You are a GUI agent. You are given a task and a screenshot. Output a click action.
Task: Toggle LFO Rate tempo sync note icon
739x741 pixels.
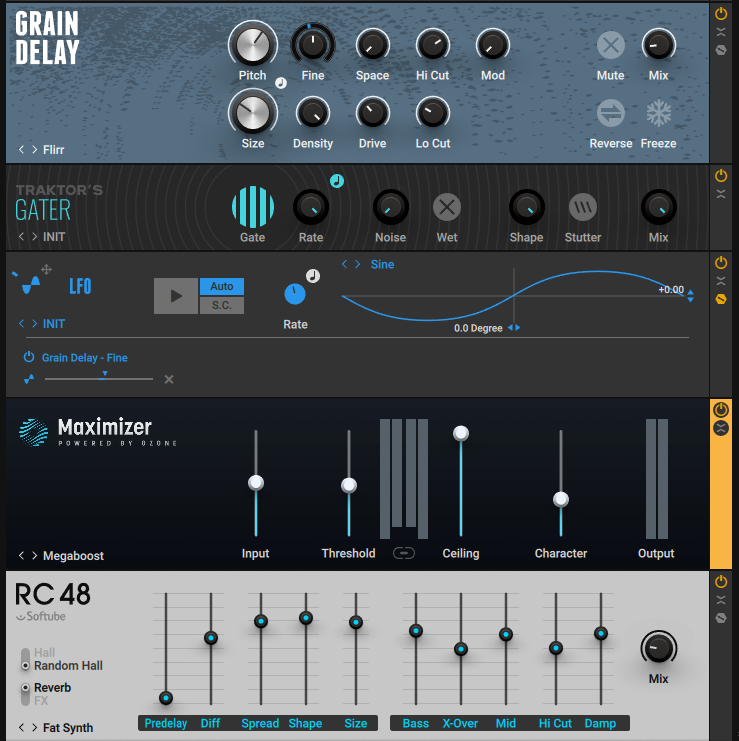[x=313, y=276]
